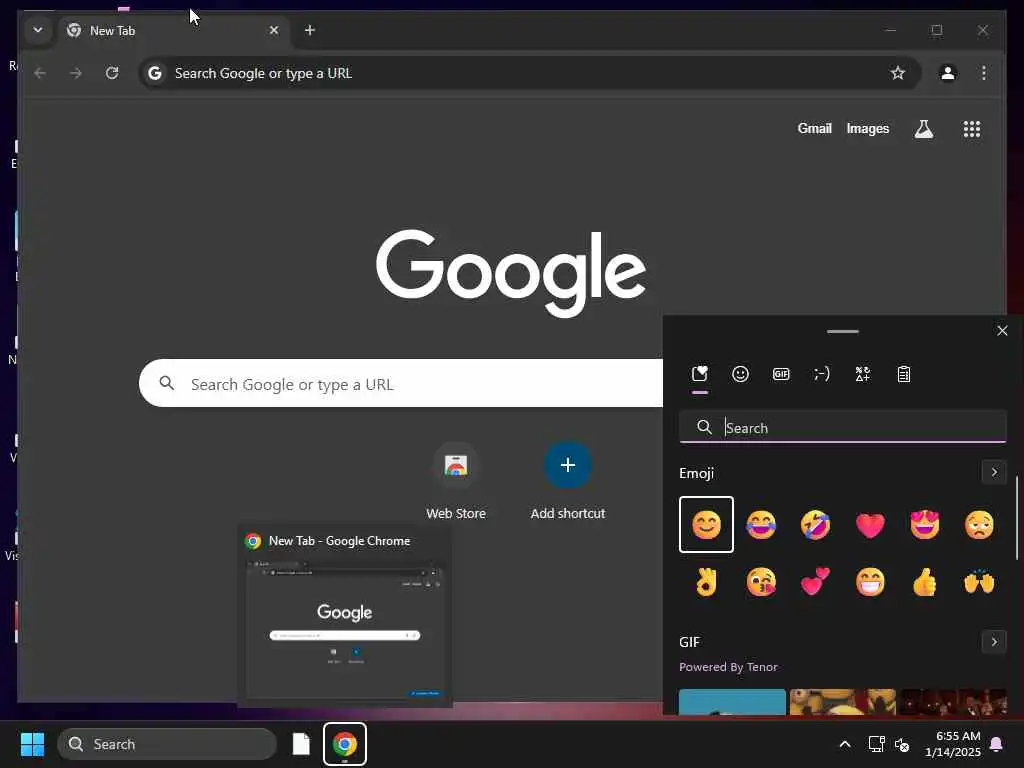
Task: Insert the rolling on floor laughing emoji
Action: [x=815, y=524]
